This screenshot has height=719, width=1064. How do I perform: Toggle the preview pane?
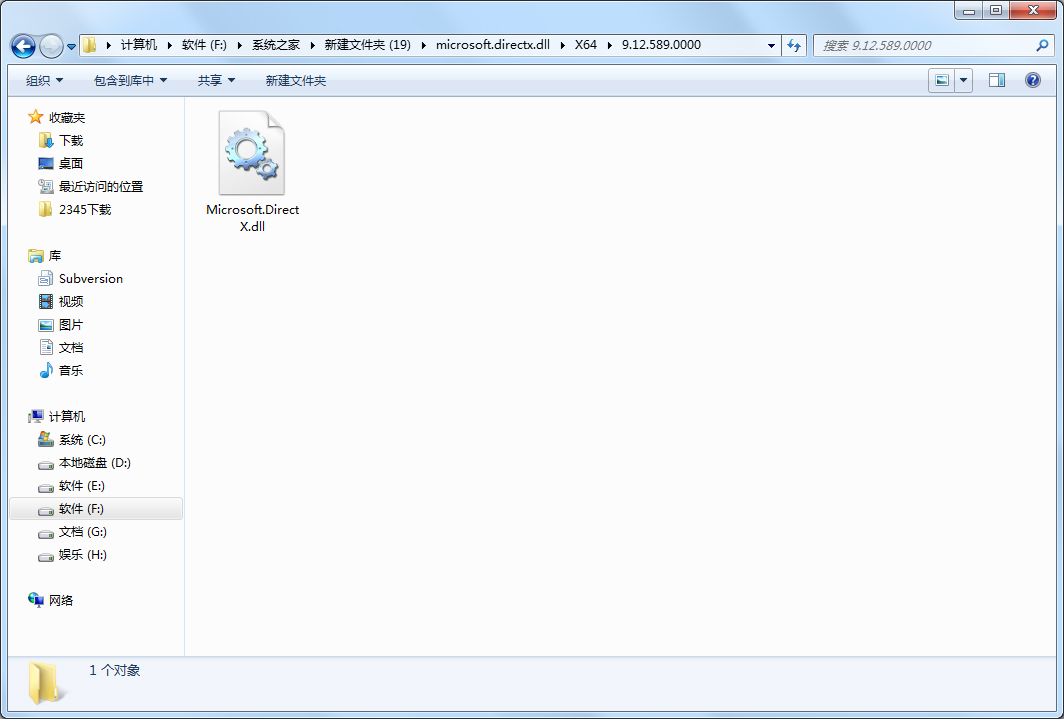[996, 79]
